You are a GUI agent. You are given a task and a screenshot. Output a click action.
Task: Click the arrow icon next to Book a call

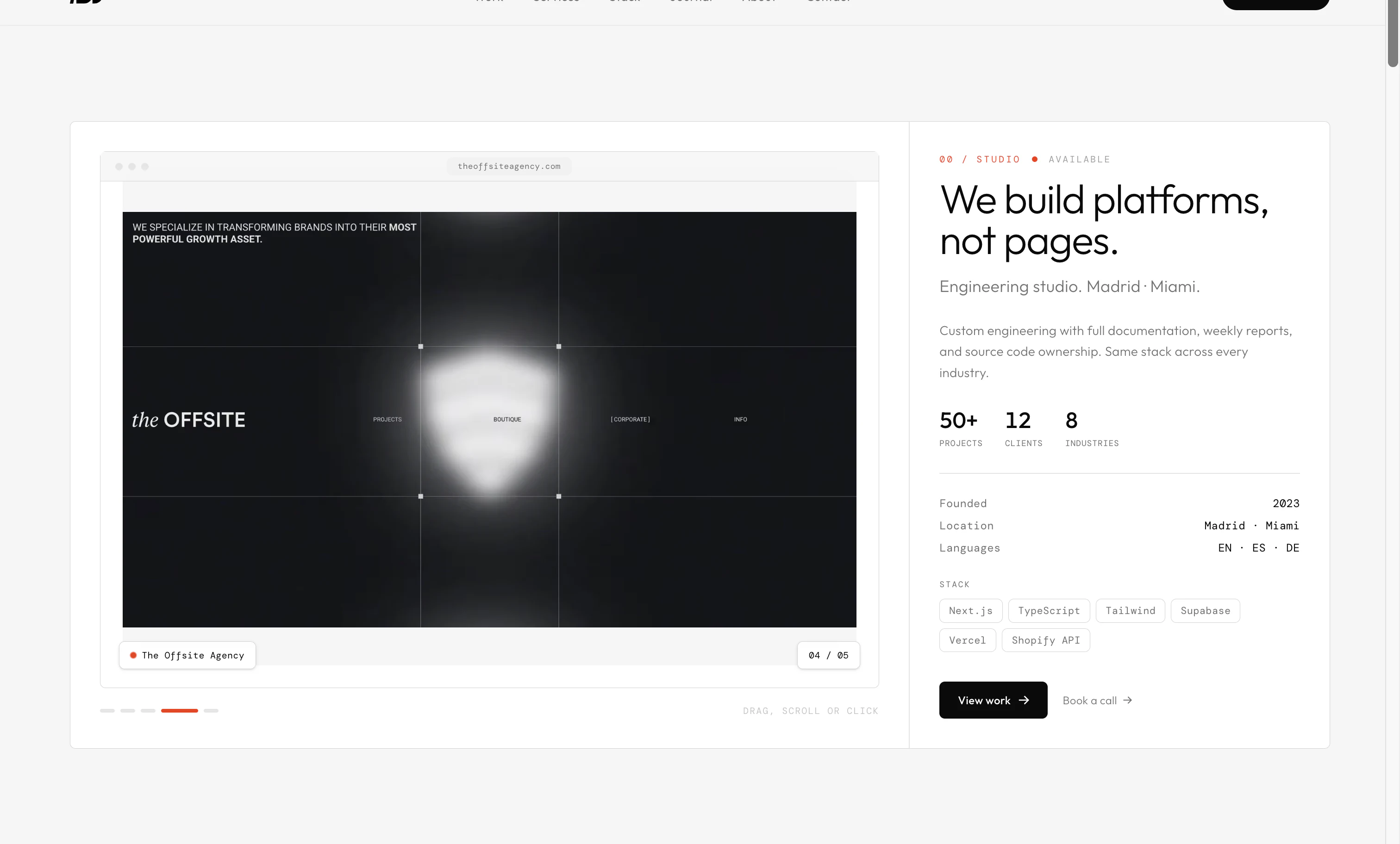[x=1127, y=700]
